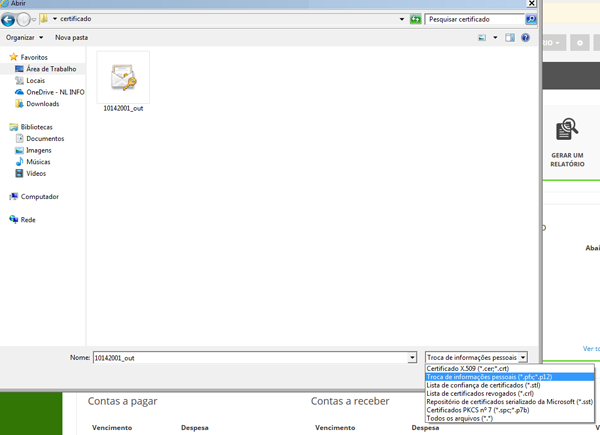Open Músicas library

[33, 162]
